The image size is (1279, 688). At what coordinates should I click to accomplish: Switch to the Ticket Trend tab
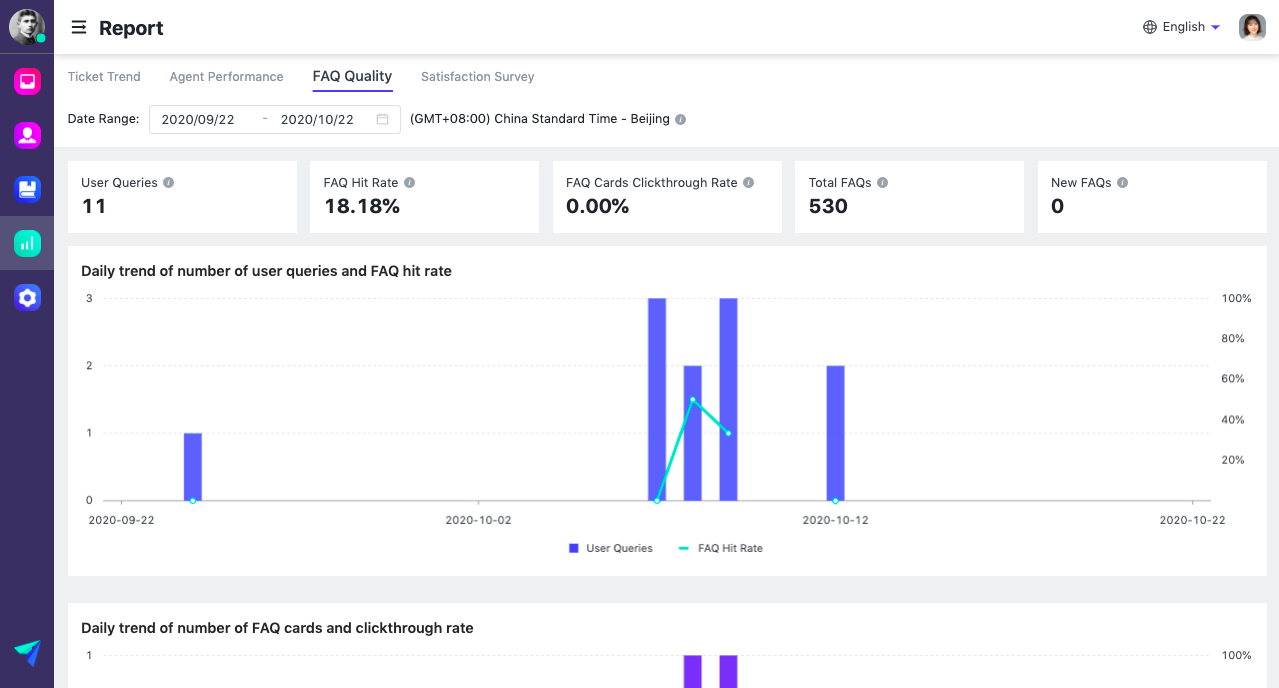[104, 77]
